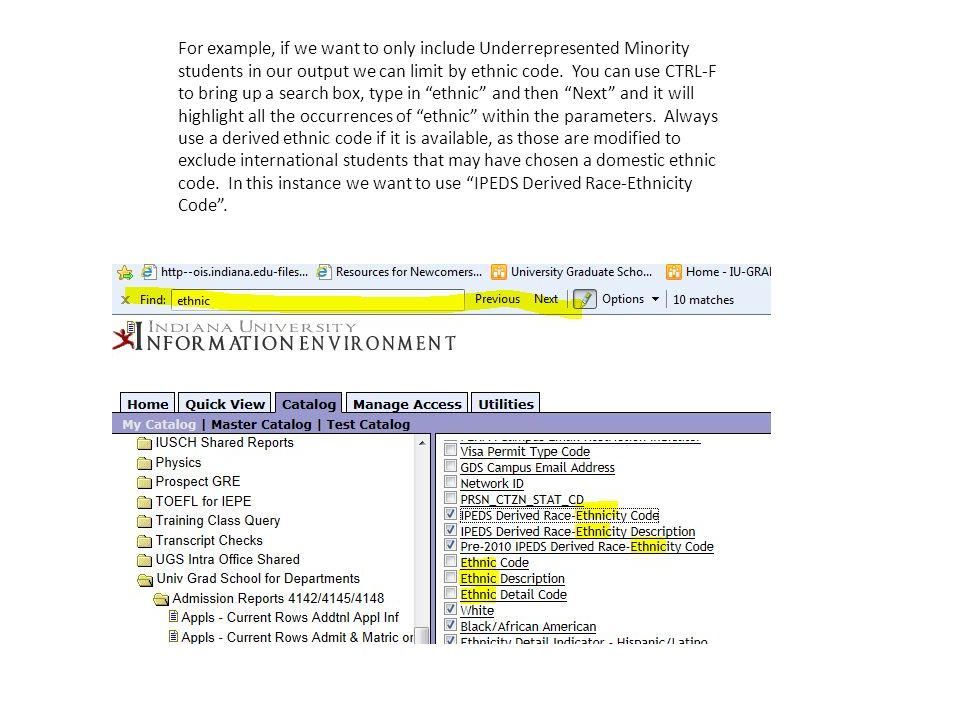Click the Visa Permit Type Code link
Image resolution: width=960 pixels, height=720 pixels.
[525, 452]
